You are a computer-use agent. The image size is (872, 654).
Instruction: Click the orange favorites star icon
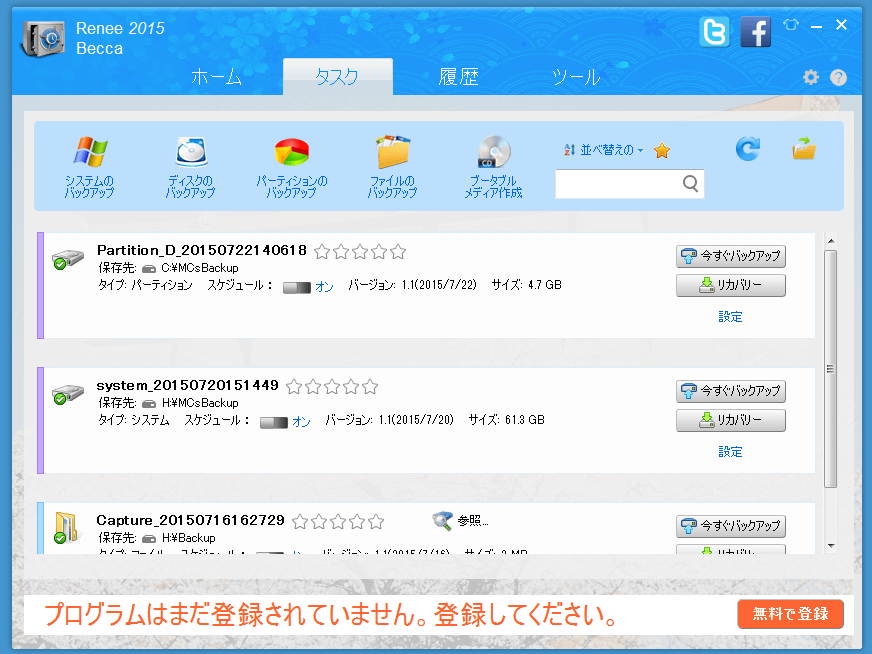click(662, 150)
